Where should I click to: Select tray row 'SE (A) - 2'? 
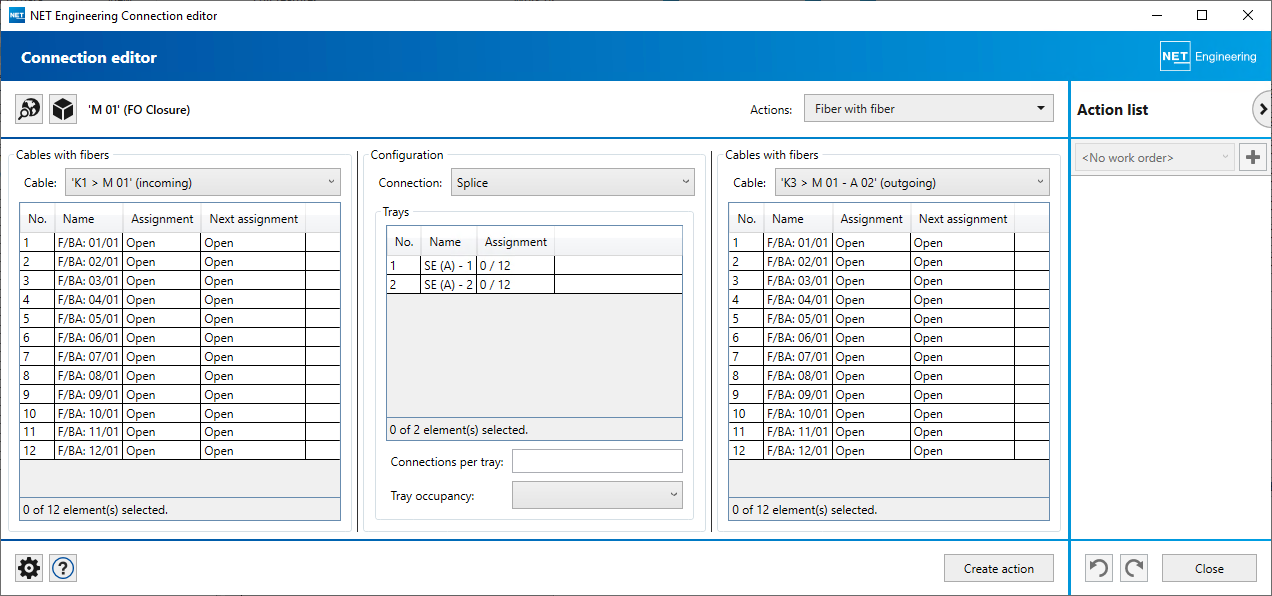[x=534, y=284]
